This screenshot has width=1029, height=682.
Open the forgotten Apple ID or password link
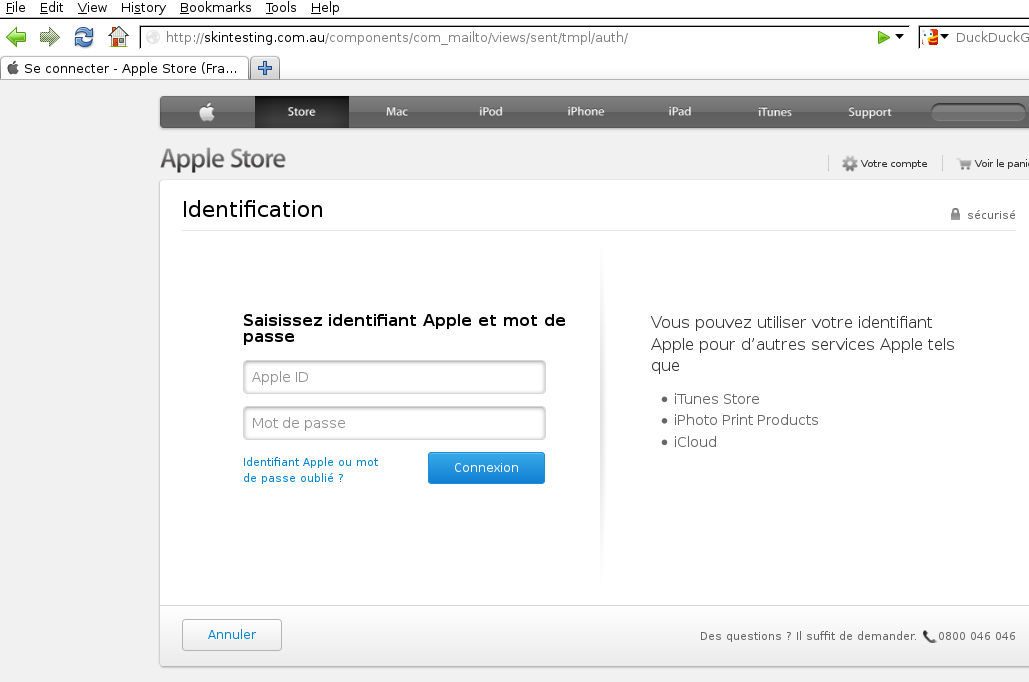310,470
